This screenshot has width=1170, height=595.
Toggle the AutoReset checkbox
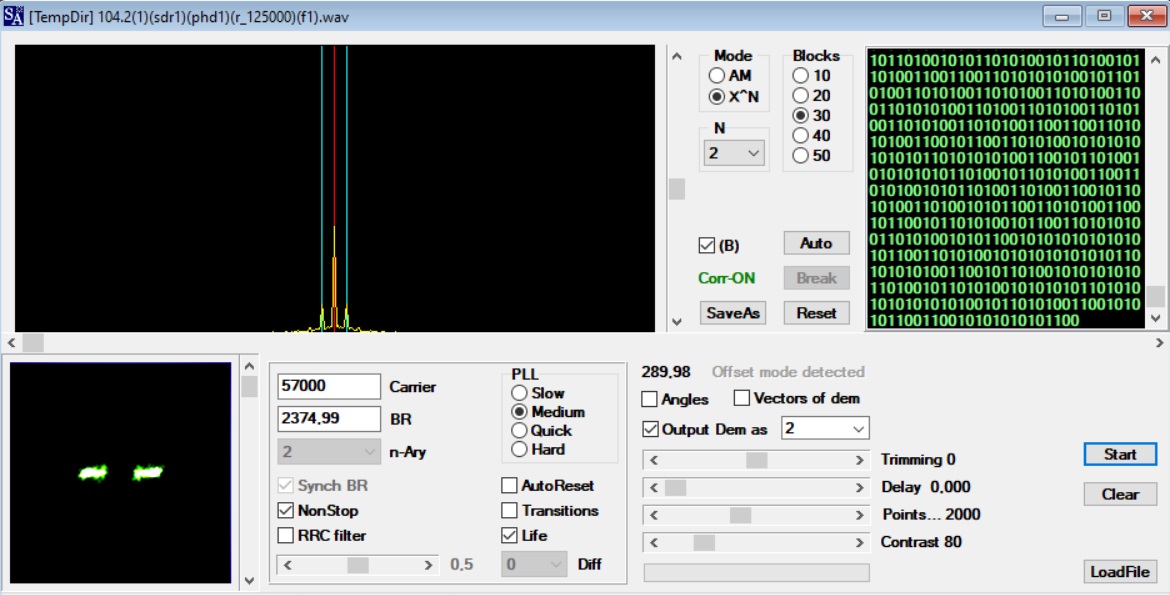[x=510, y=486]
